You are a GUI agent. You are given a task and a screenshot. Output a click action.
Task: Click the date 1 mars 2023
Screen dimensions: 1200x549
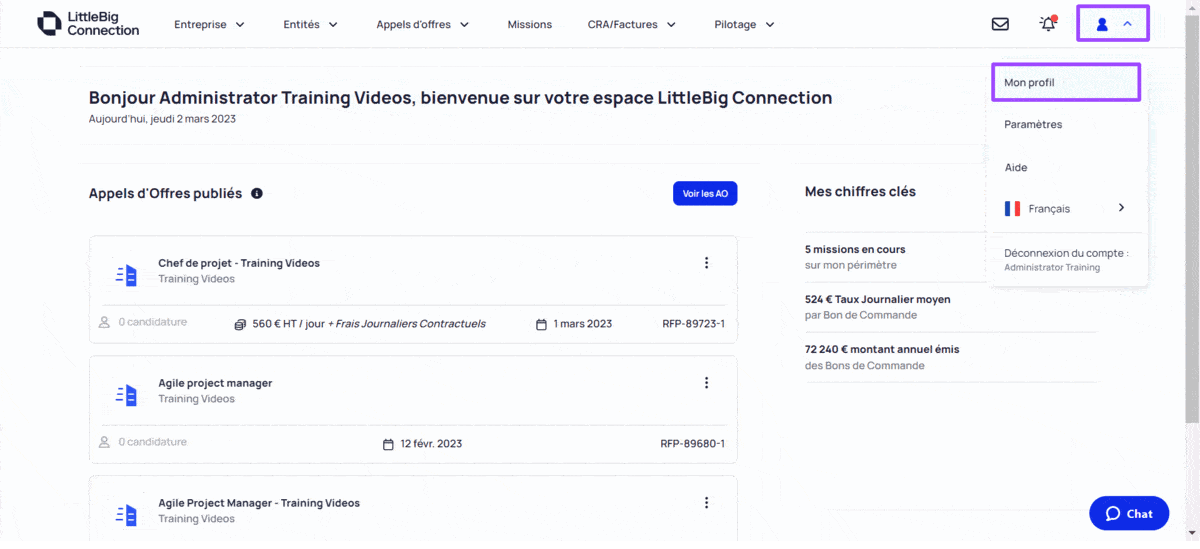pyautogui.click(x=583, y=324)
